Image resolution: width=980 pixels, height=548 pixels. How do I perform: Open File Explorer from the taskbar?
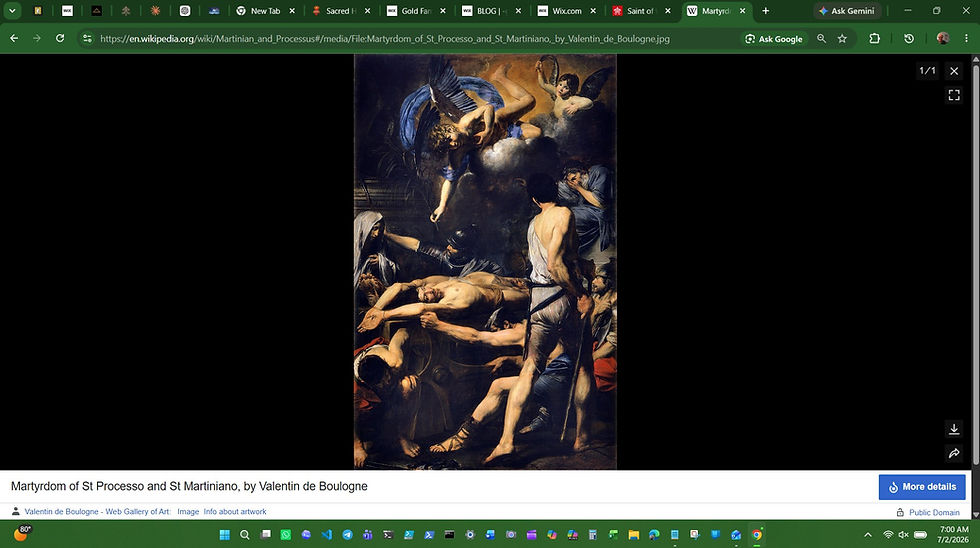pos(634,534)
